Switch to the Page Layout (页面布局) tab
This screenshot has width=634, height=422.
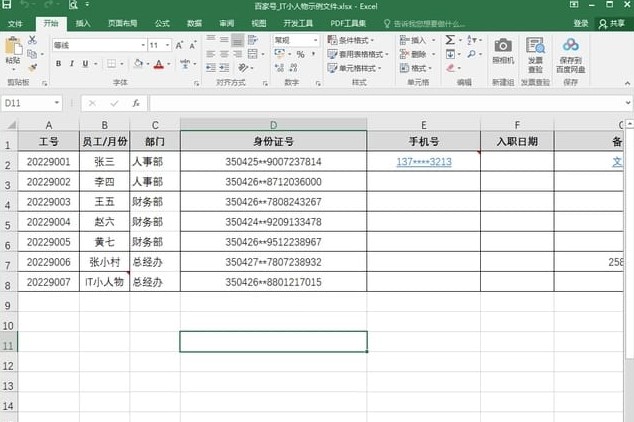pos(122,23)
